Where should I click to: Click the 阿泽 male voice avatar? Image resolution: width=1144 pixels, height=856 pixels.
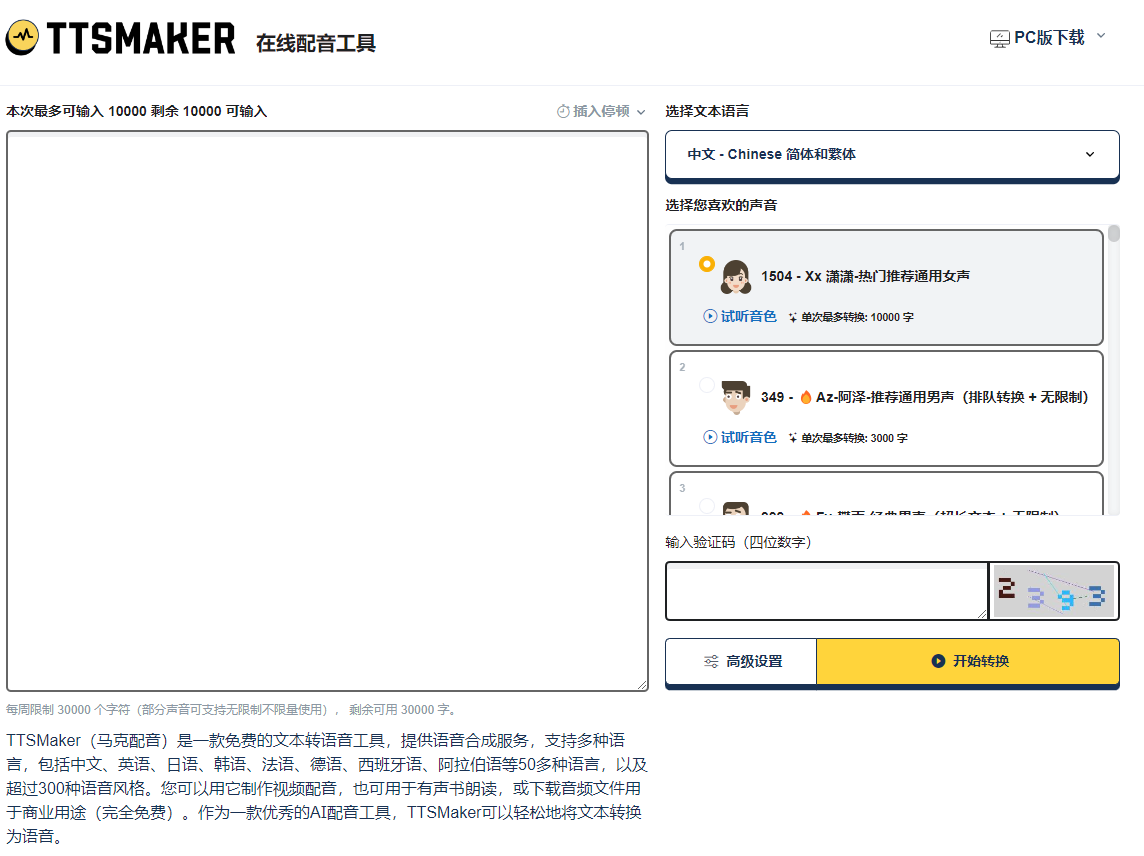(735, 398)
